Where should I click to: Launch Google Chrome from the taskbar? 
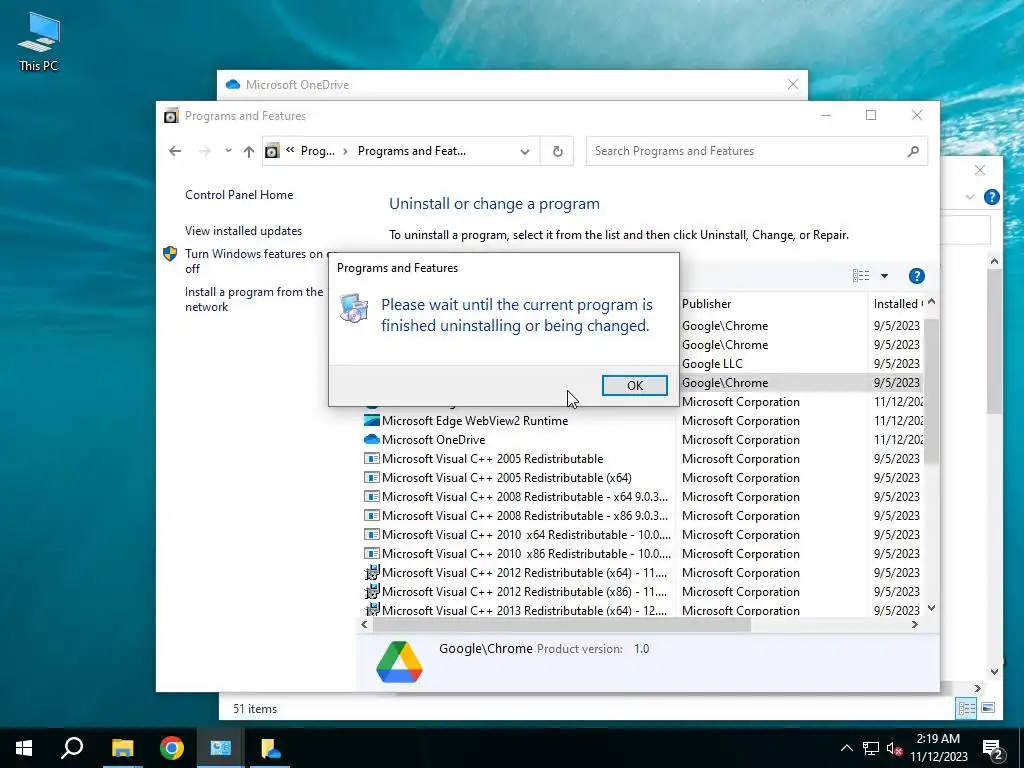[x=172, y=748]
